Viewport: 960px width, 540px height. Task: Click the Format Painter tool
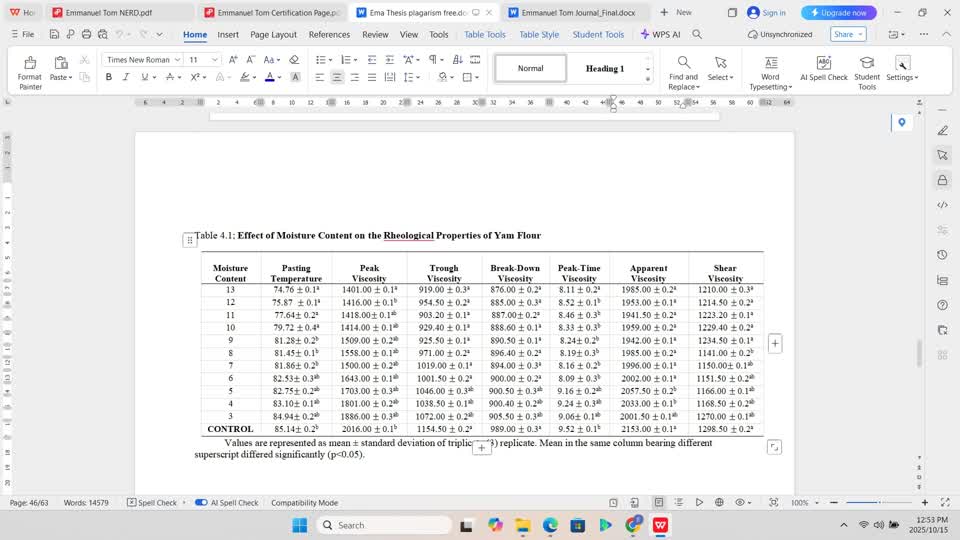[x=30, y=71]
